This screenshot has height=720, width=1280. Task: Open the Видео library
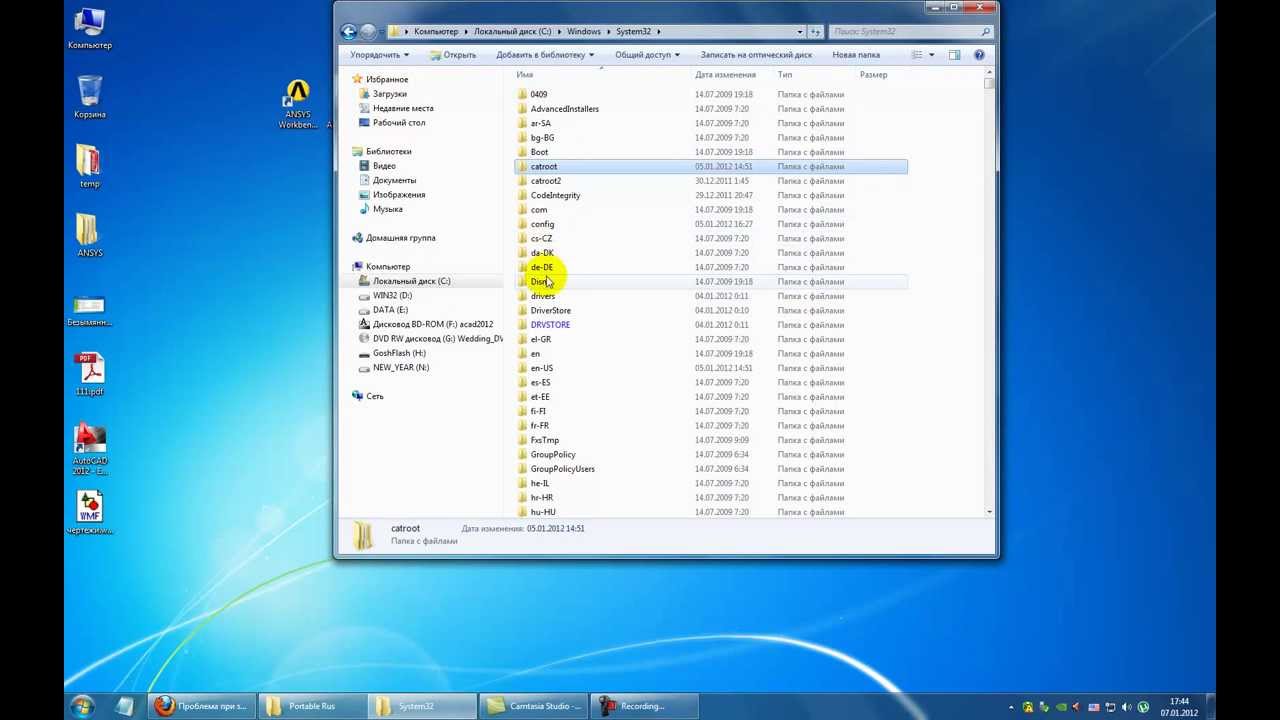point(384,166)
